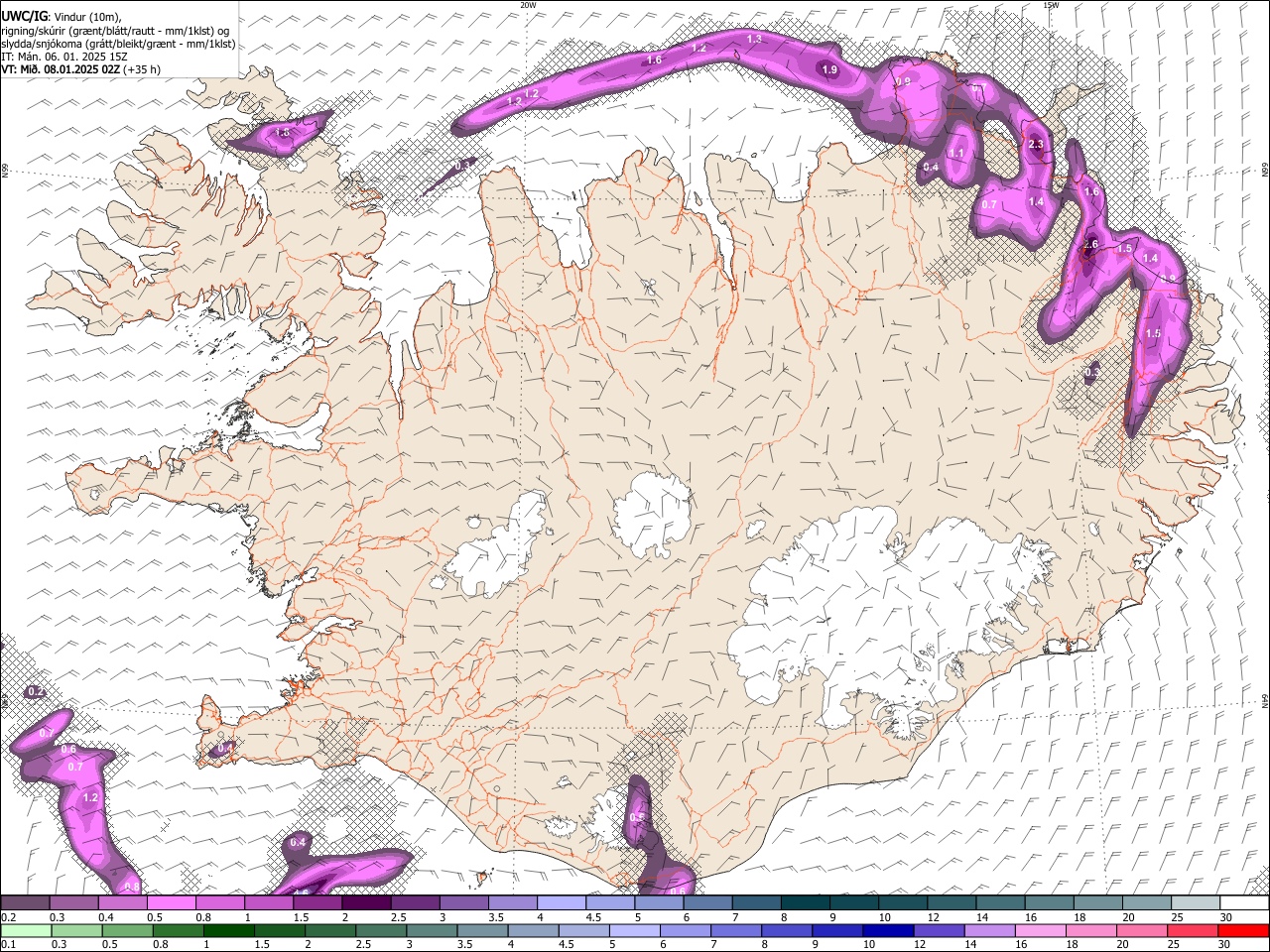Select bottom legend swatch between 7 and 8
The image size is (1270, 952).
(x=735, y=931)
